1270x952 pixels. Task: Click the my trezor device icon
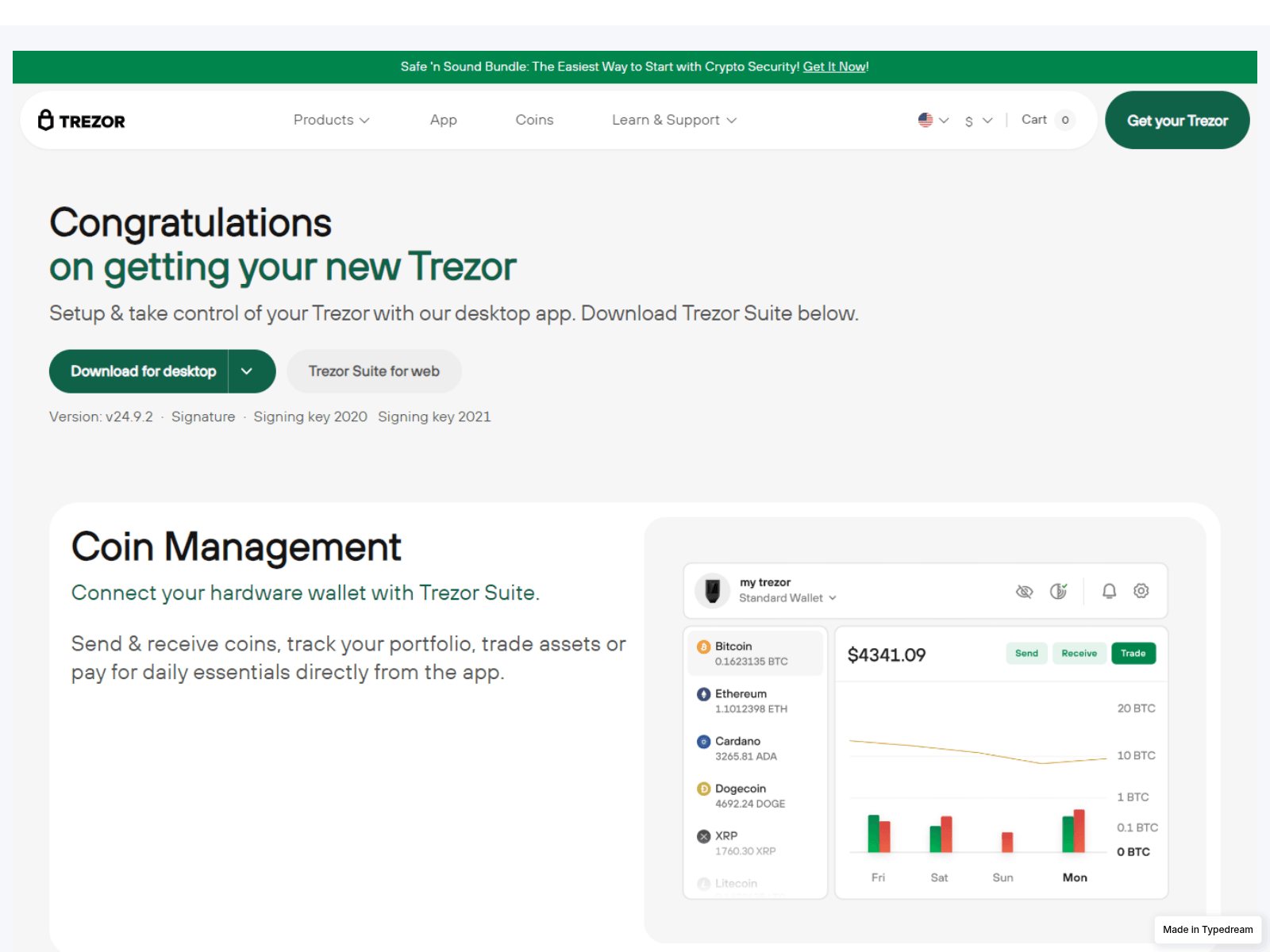(713, 590)
